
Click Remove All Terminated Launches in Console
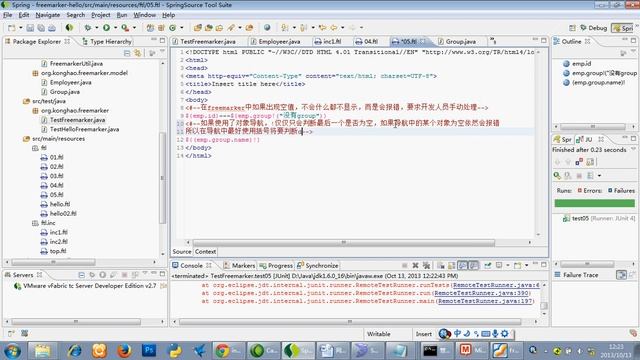coord(426,265)
